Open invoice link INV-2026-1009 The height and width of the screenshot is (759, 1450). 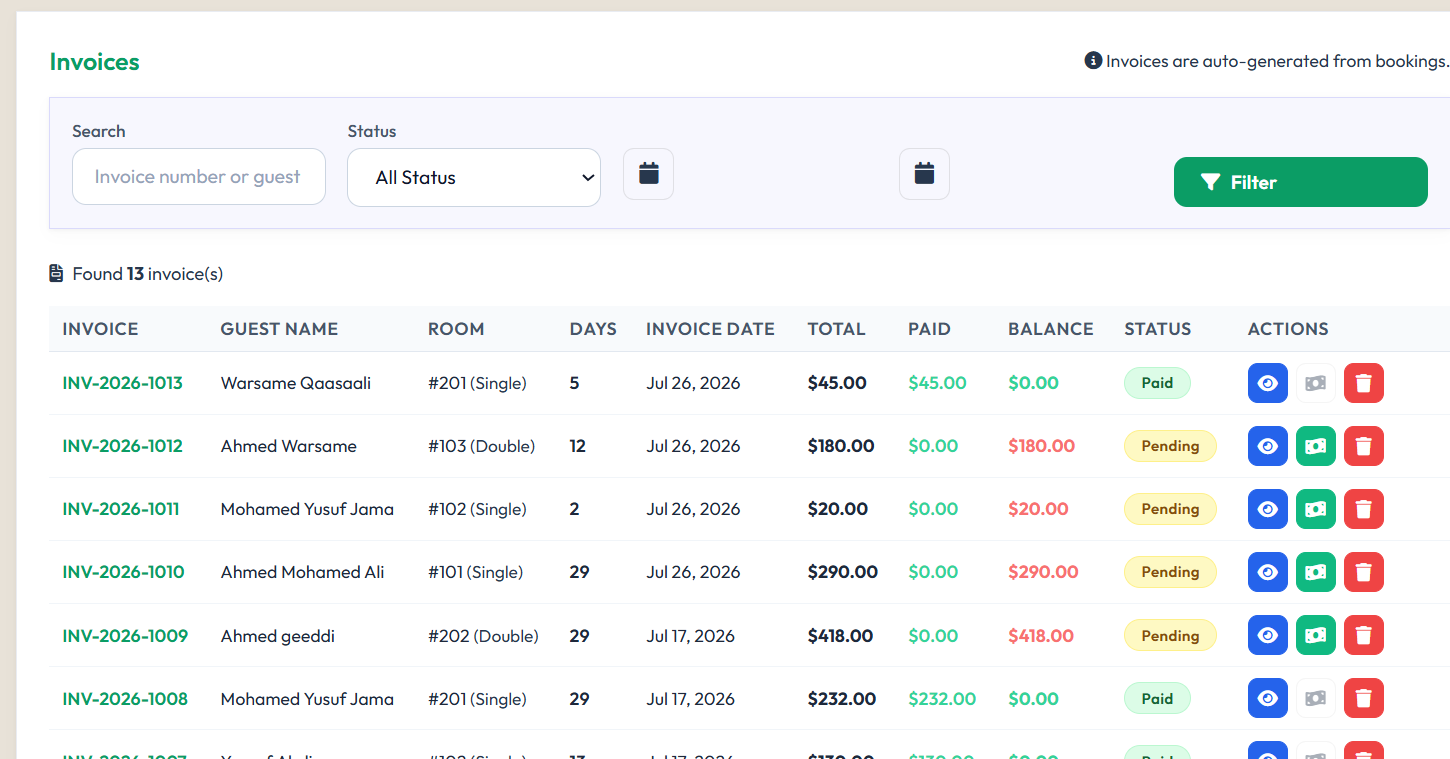coord(125,636)
